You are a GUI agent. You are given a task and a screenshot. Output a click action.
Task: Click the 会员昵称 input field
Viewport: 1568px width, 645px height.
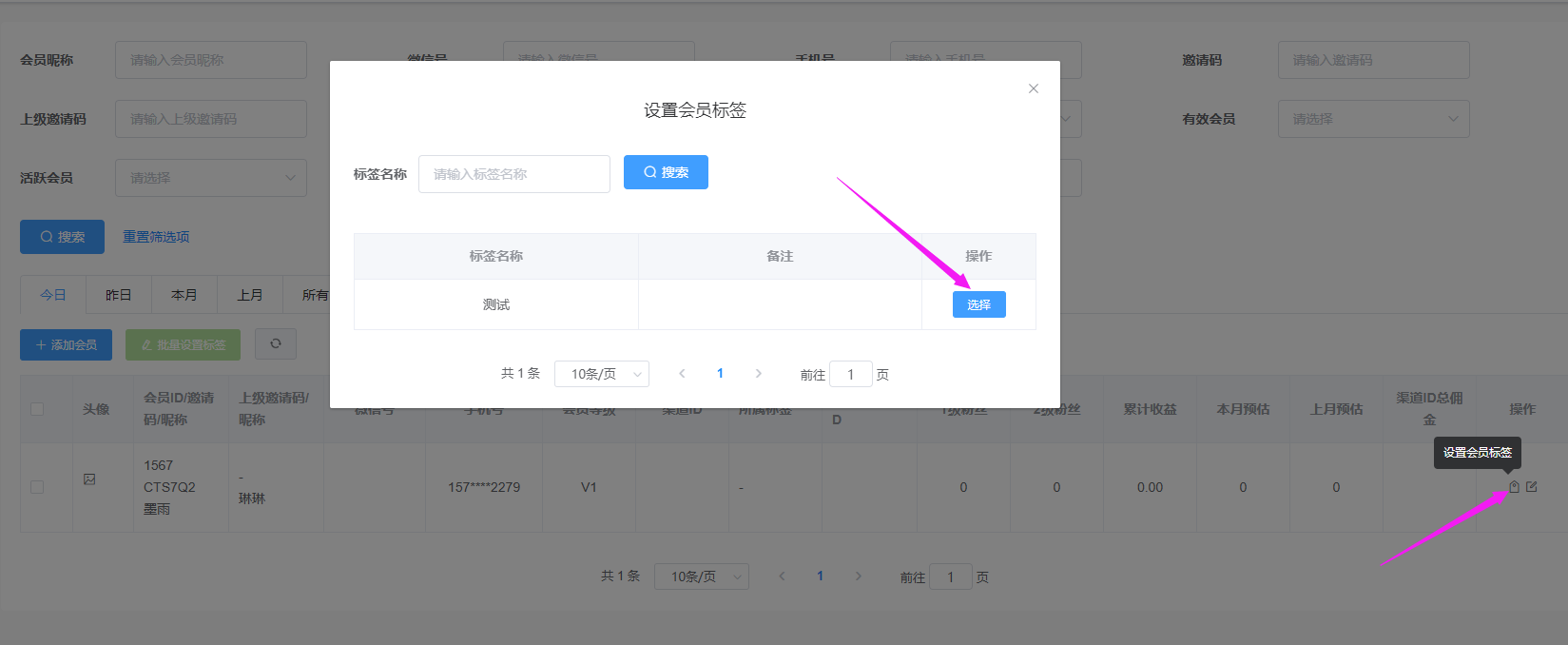click(211, 60)
